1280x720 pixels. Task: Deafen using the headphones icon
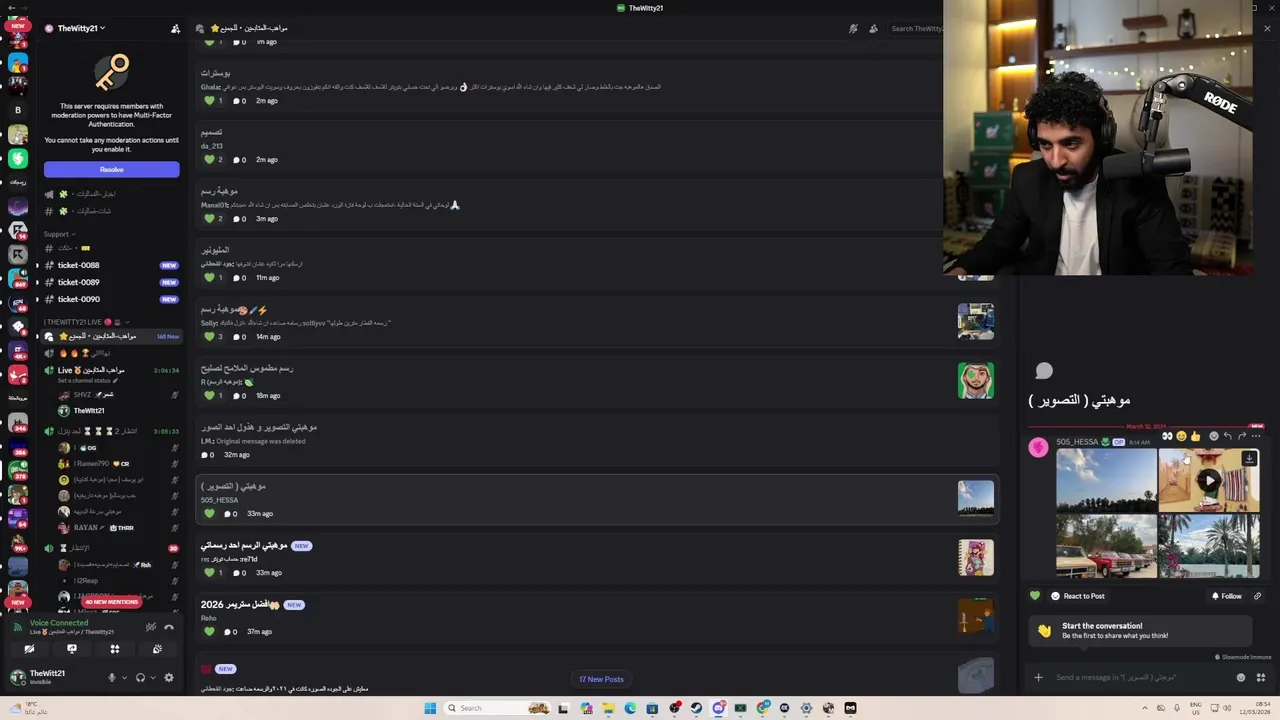(x=140, y=677)
